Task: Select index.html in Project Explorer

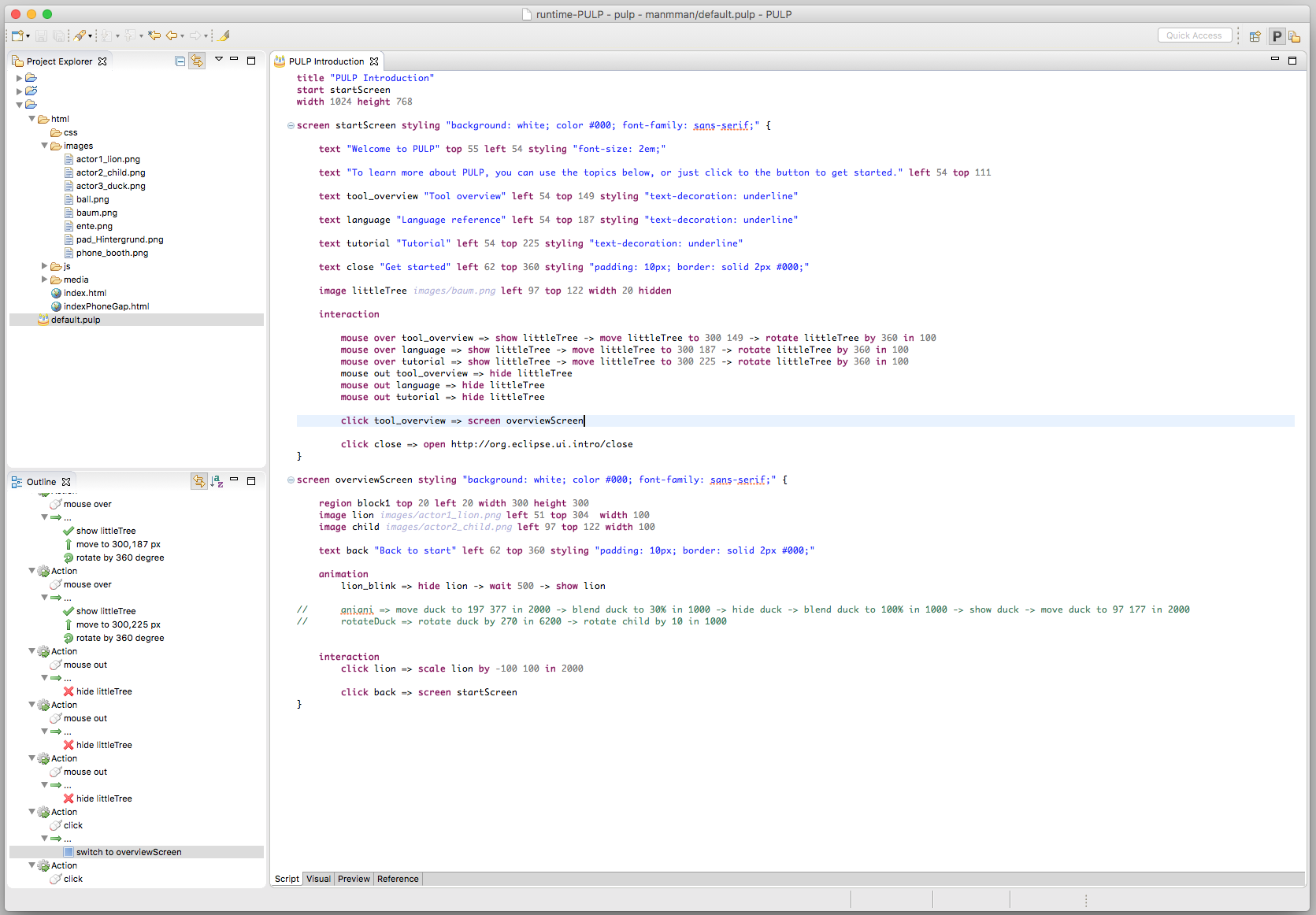Action: click(x=85, y=293)
